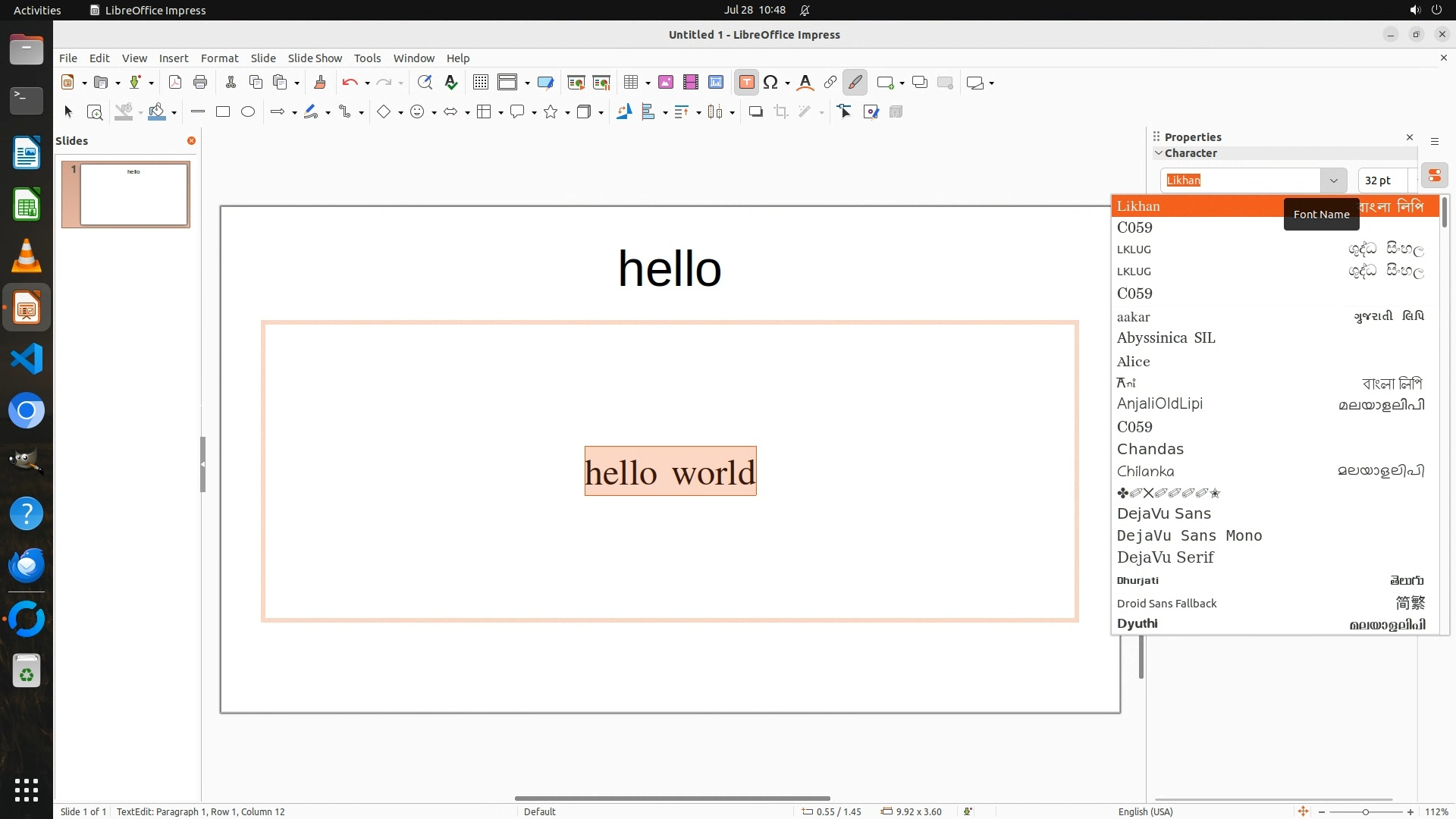Select the Ellipse drawing tool
The image size is (1456, 819).
(x=248, y=112)
